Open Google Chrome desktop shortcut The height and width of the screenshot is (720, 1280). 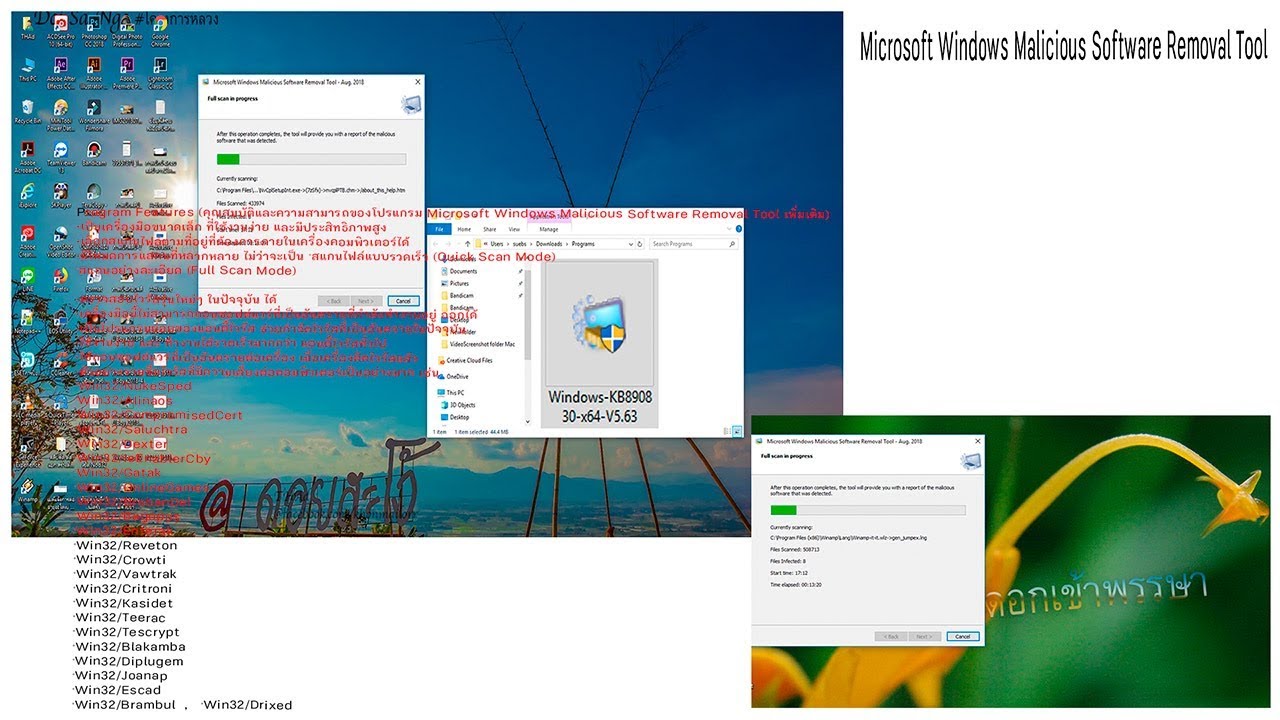click(160, 31)
